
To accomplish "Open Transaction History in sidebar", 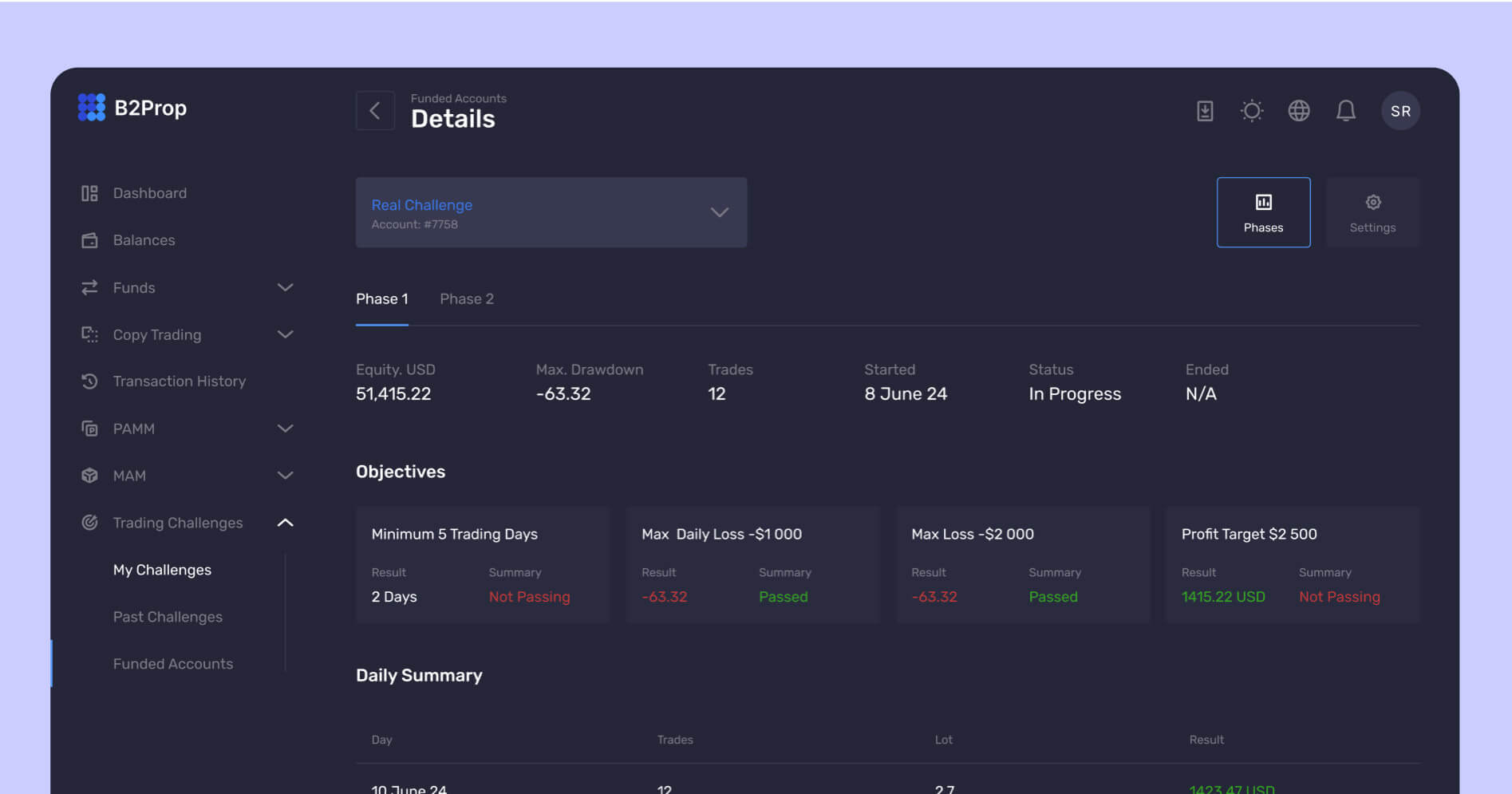I will click(x=179, y=381).
